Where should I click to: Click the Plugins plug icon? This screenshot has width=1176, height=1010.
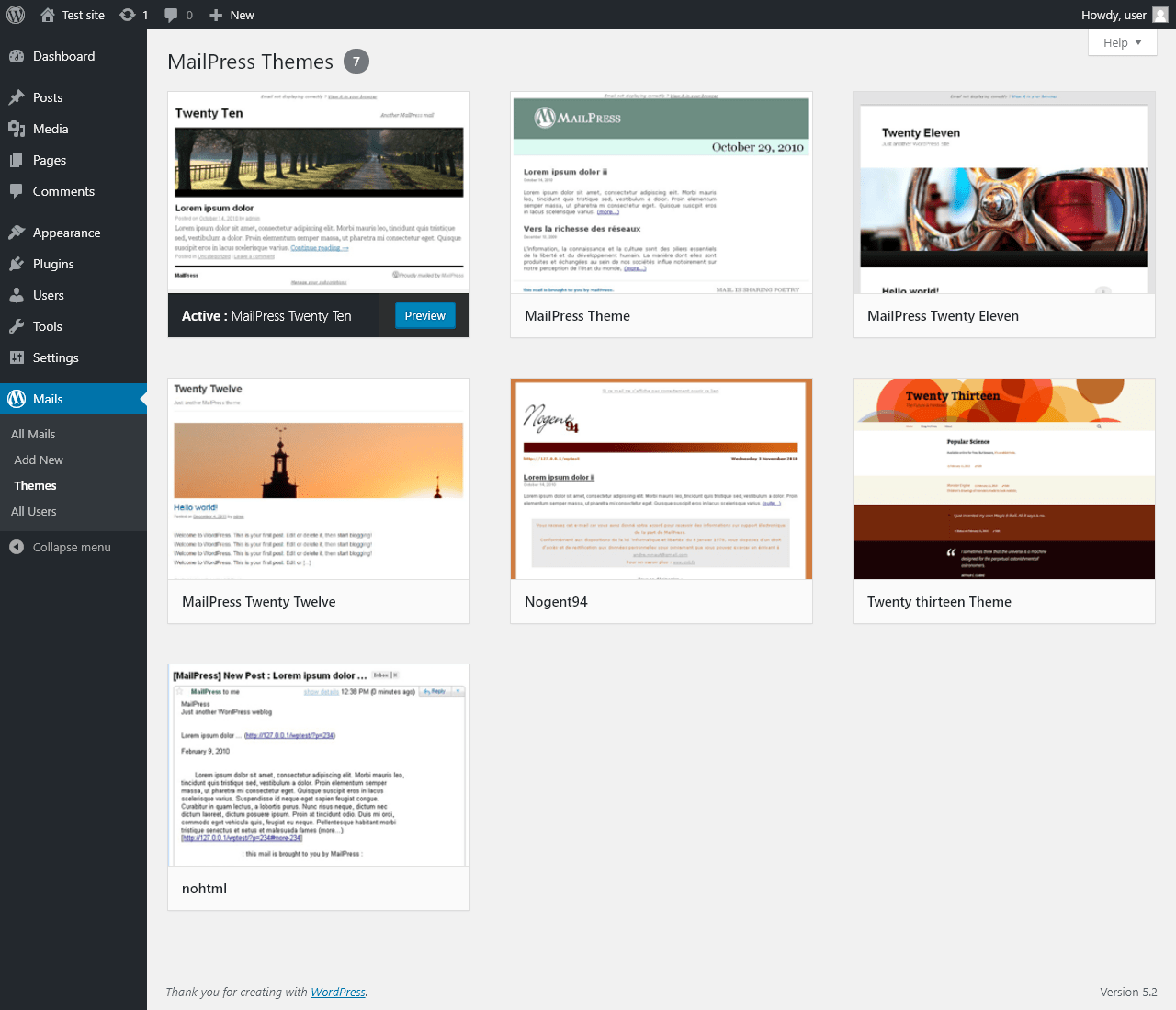point(17,264)
